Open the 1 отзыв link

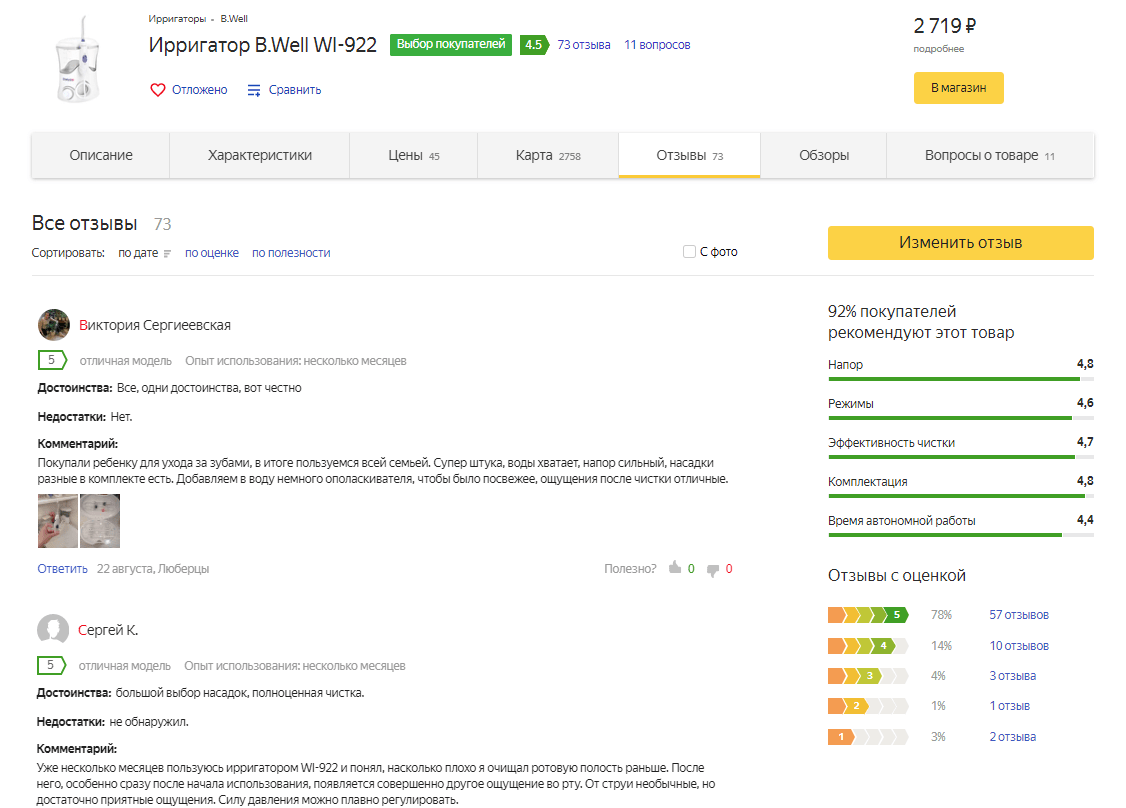click(1010, 706)
